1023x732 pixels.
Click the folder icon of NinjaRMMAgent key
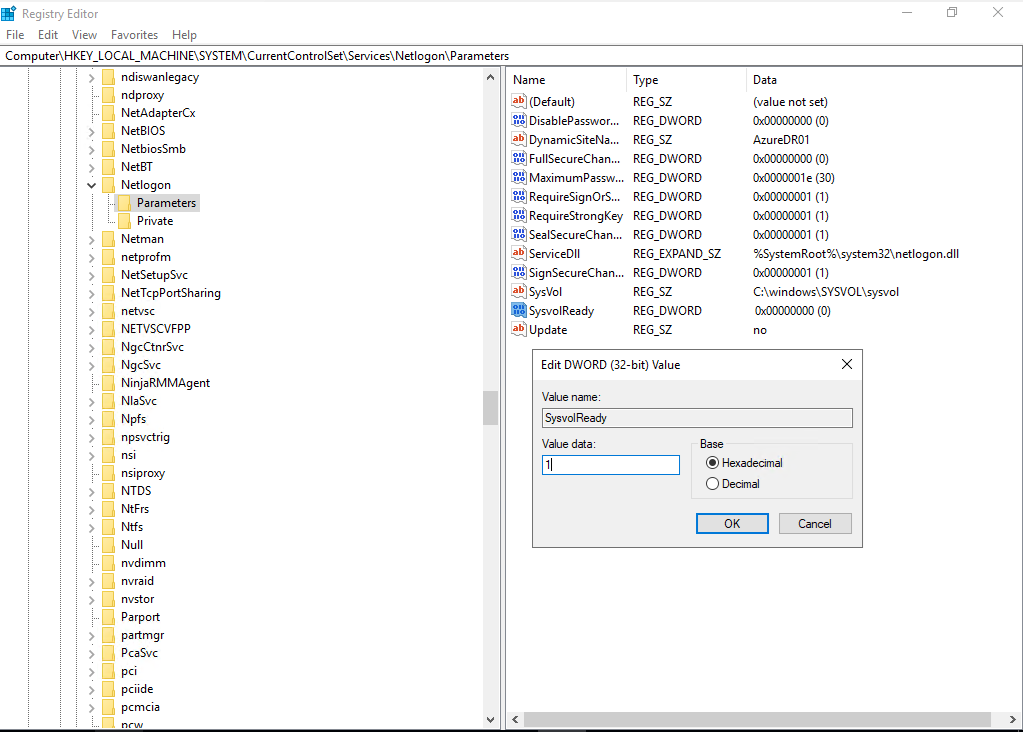[x=108, y=383]
